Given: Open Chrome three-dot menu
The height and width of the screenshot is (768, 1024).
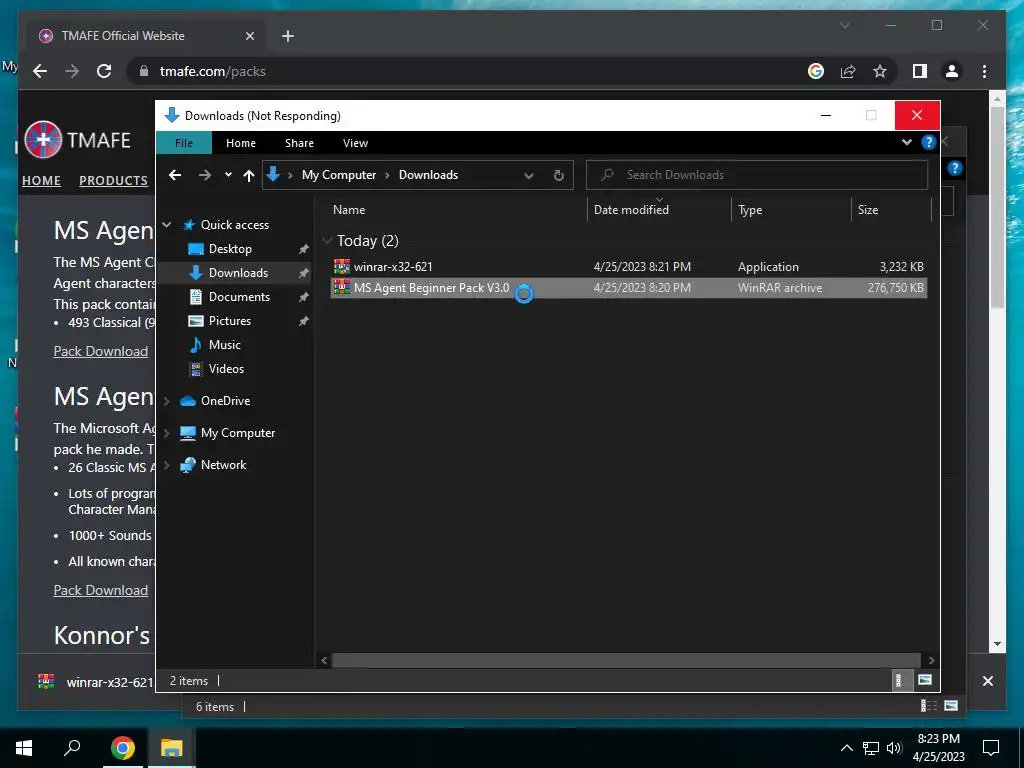Looking at the screenshot, I should coord(984,71).
